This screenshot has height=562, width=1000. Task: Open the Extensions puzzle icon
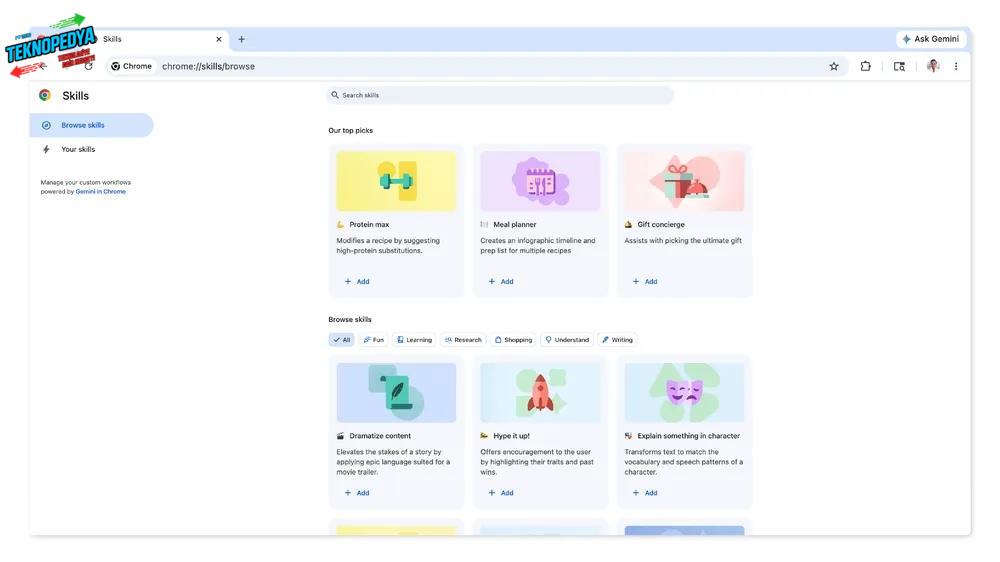[x=866, y=66]
